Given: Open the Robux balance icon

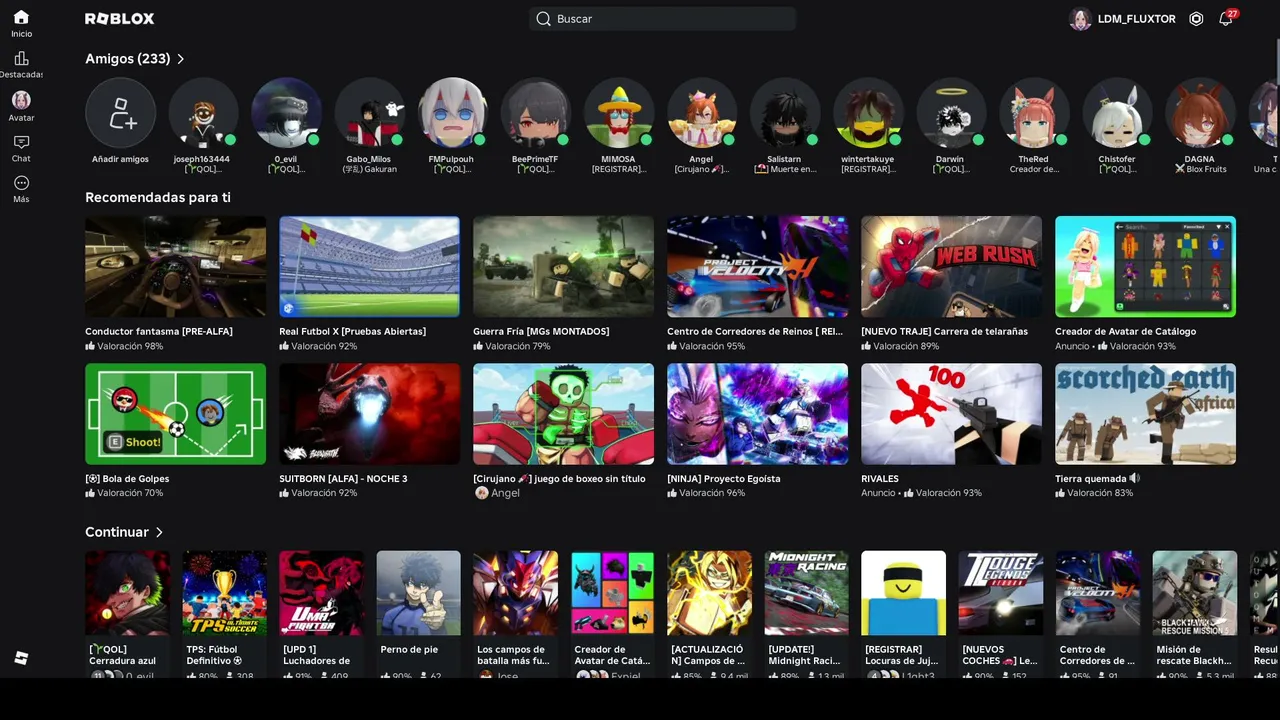Looking at the screenshot, I should (x=1196, y=19).
